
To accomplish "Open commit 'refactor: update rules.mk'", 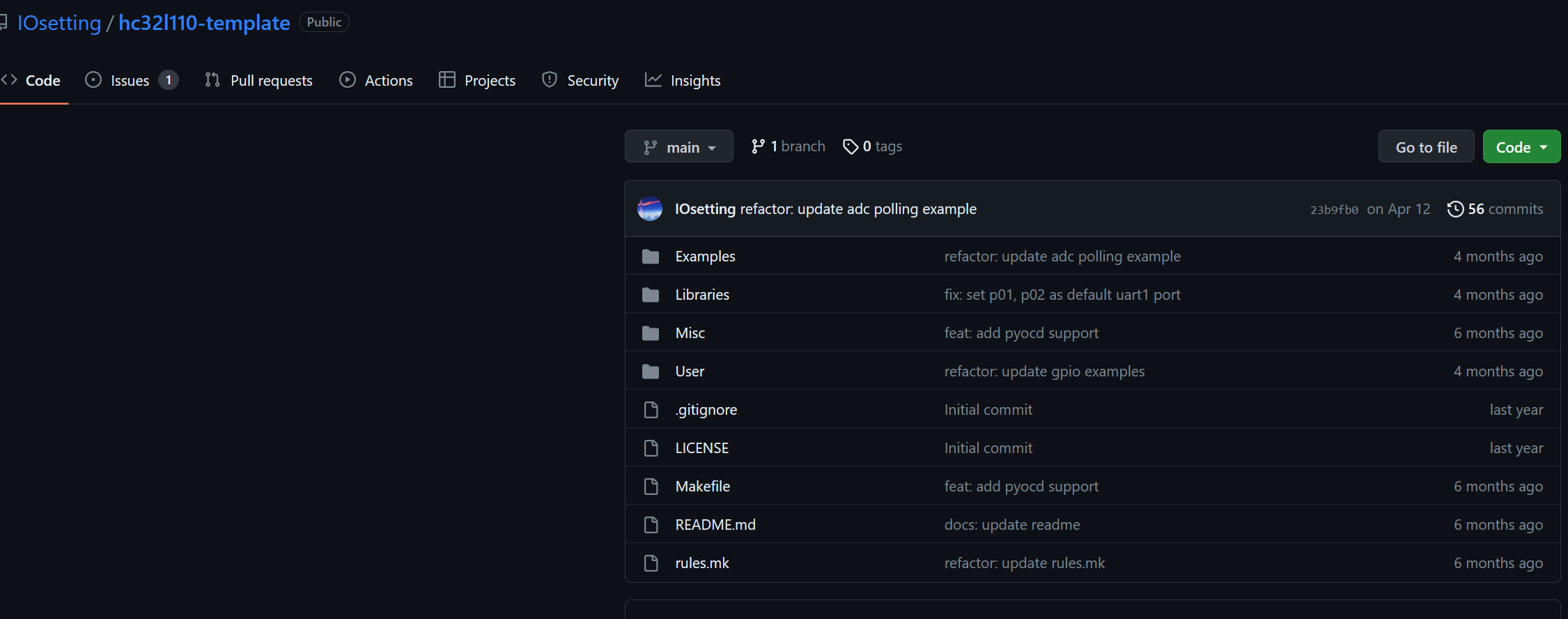I will 1024,563.
